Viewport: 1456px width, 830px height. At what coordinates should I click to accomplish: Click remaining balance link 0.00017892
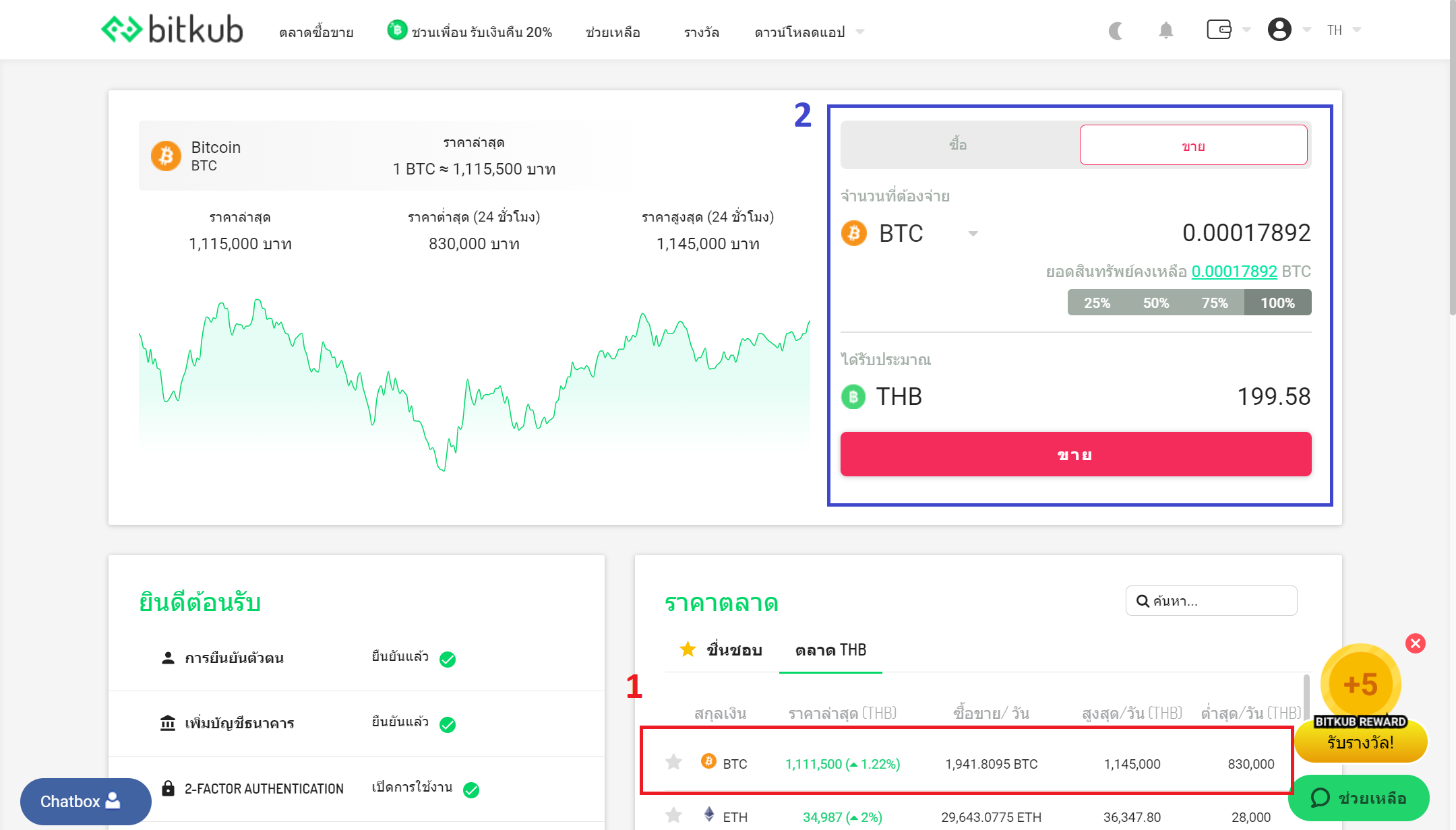click(x=1234, y=271)
